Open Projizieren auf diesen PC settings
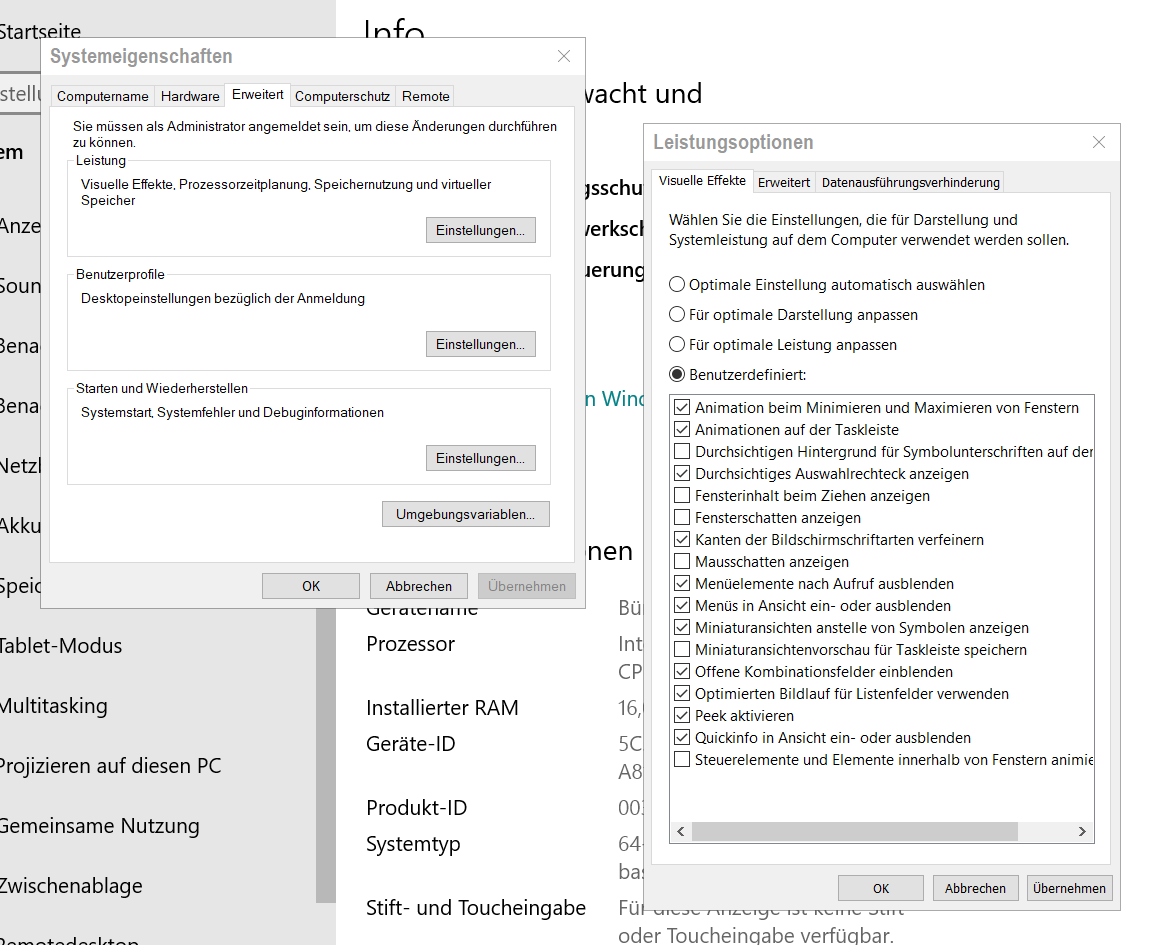The height and width of the screenshot is (945, 1174). tap(110, 765)
